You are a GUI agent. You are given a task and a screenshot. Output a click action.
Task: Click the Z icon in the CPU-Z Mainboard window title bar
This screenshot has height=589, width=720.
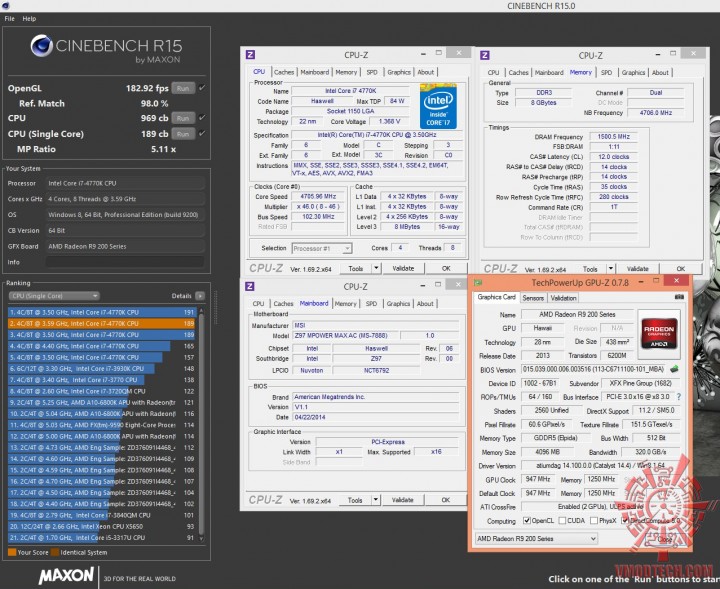(250, 286)
